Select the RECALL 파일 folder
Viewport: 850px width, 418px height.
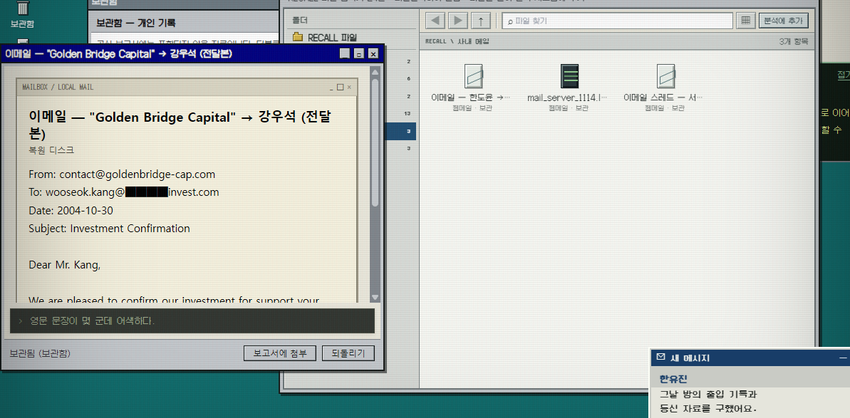351,37
